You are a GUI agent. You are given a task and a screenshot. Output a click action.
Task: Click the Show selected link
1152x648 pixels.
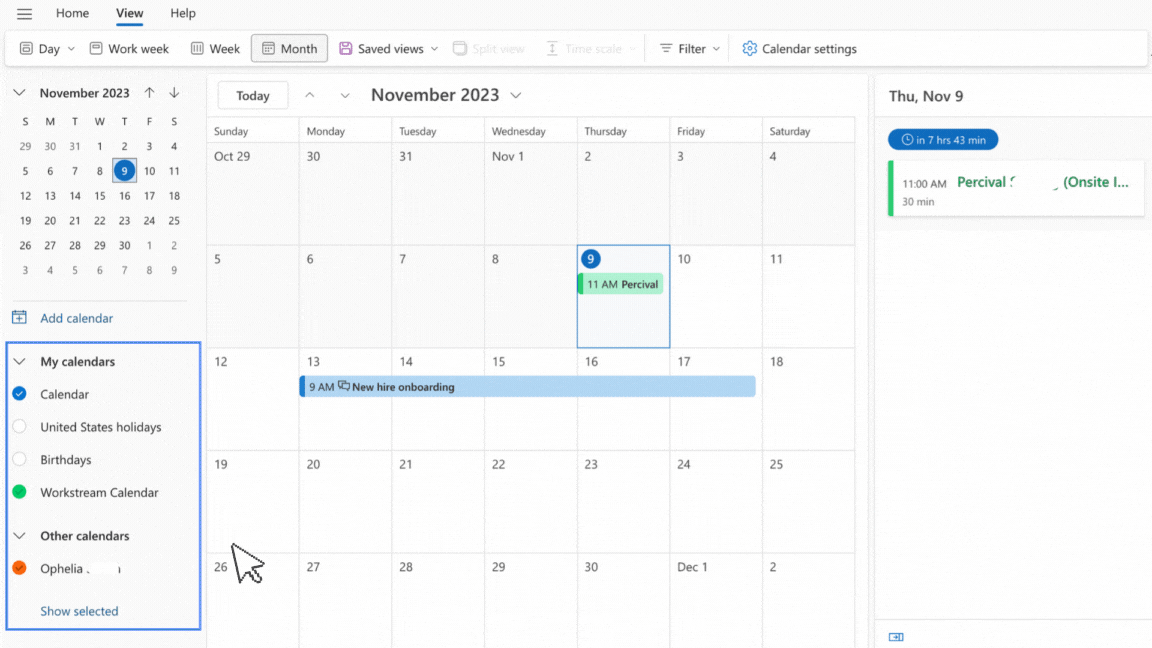point(79,611)
